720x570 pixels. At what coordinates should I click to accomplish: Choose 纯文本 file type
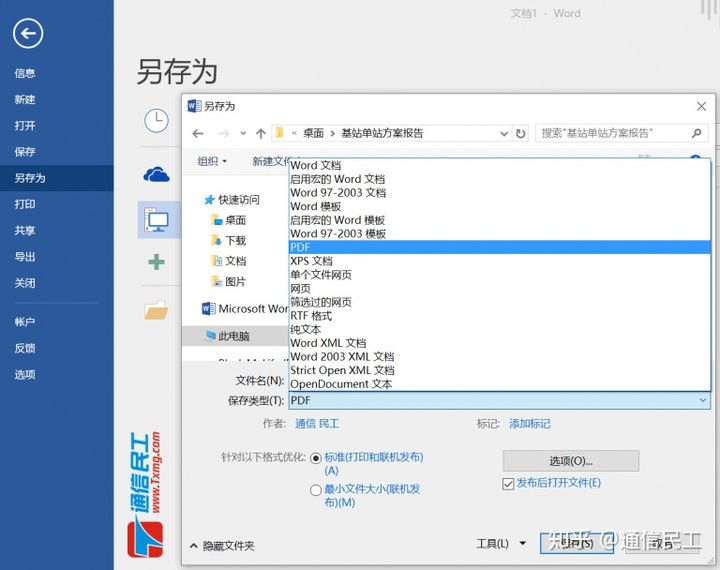[500, 329]
